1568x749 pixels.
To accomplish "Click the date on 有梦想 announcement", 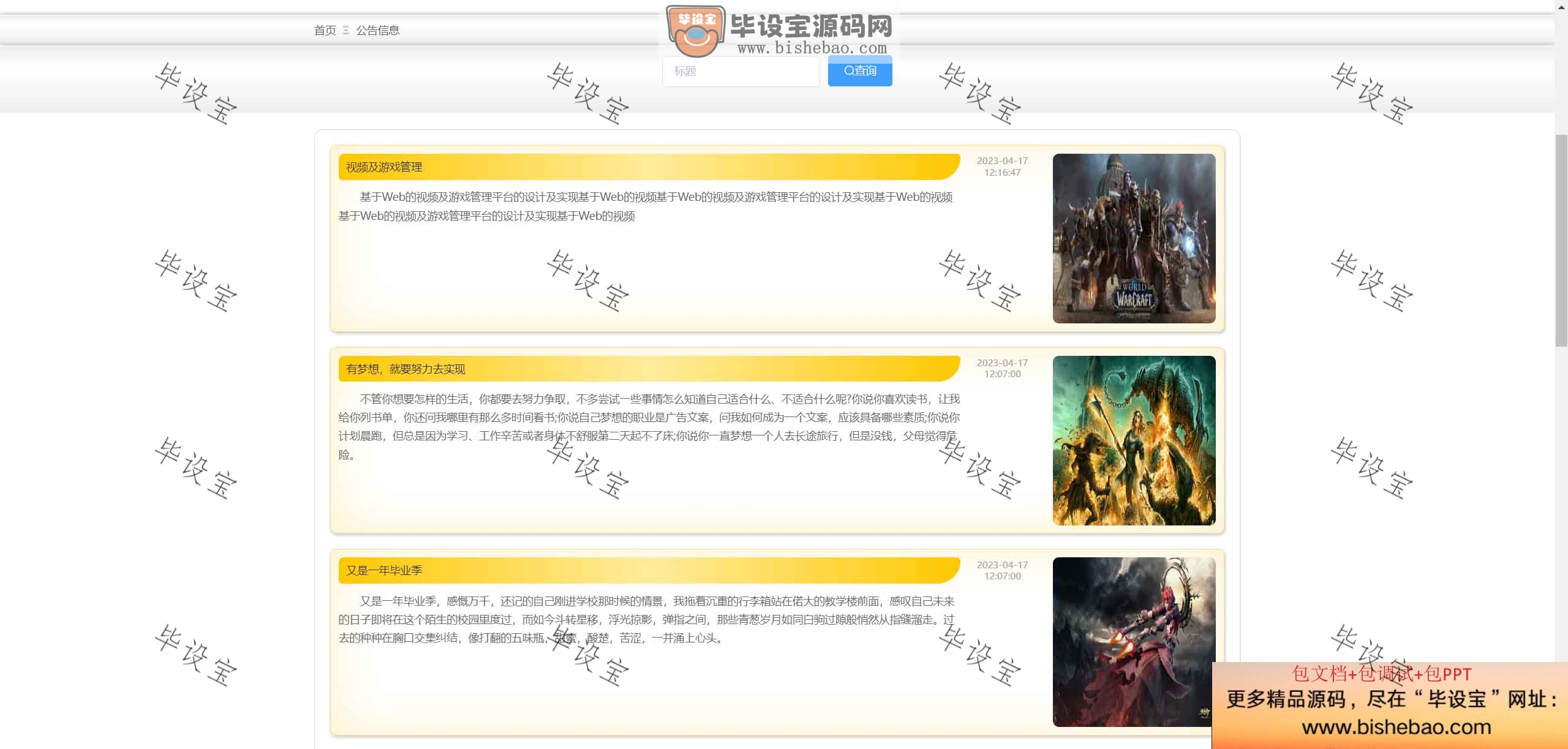I will (x=1002, y=368).
